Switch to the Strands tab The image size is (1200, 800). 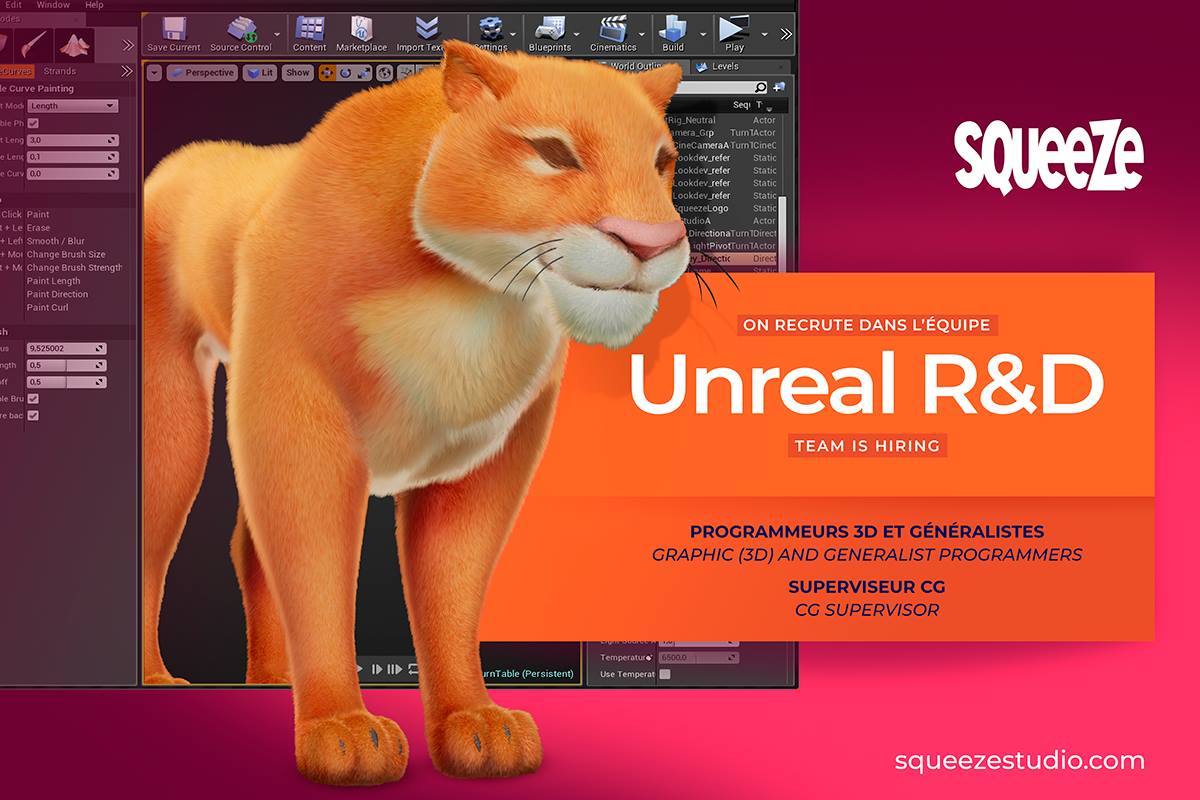60,71
